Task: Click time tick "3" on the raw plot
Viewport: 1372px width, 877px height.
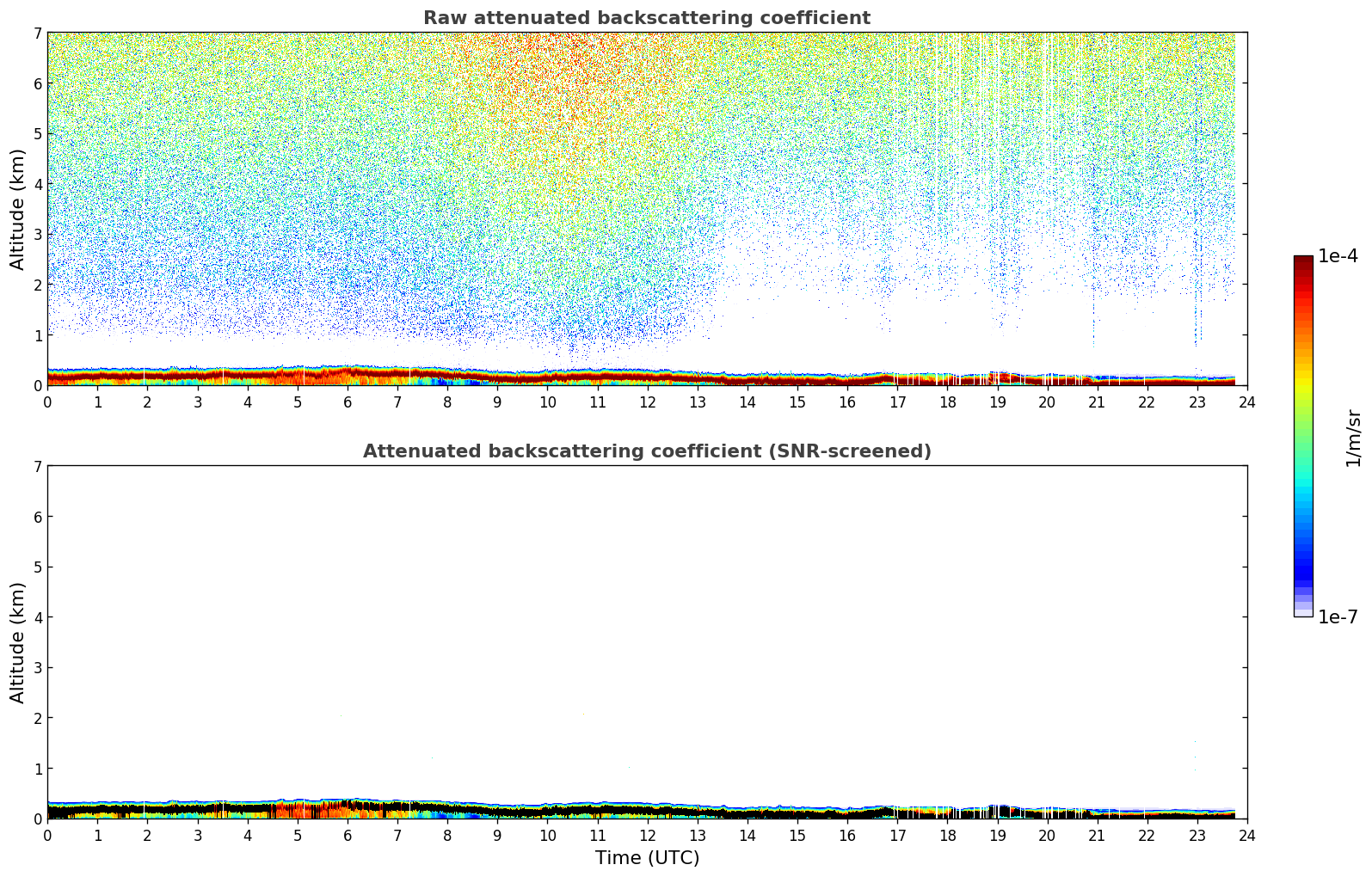Action: point(198,402)
